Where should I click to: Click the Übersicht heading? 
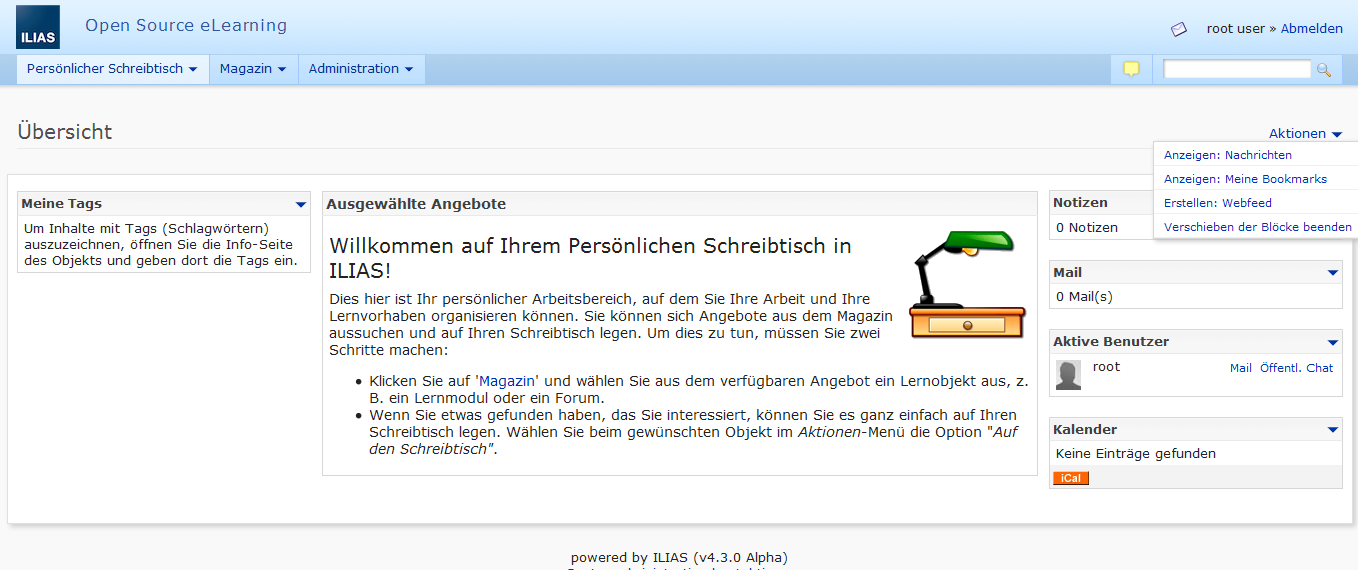click(x=65, y=132)
